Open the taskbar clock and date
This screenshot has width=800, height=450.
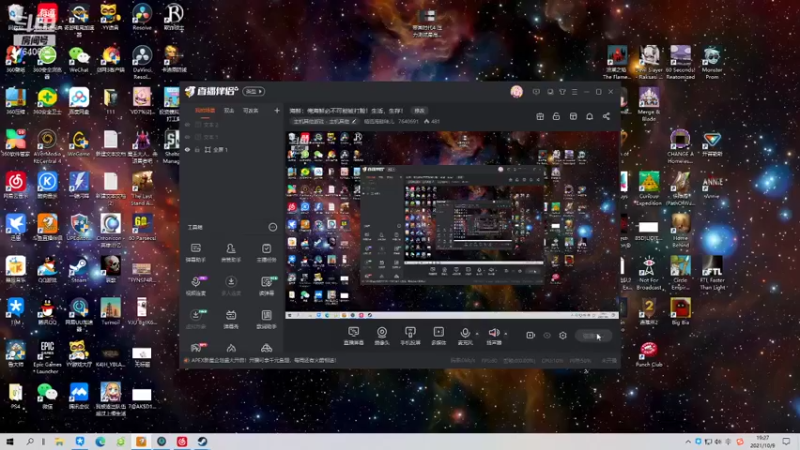pyautogui.click(x=763, y=441)
